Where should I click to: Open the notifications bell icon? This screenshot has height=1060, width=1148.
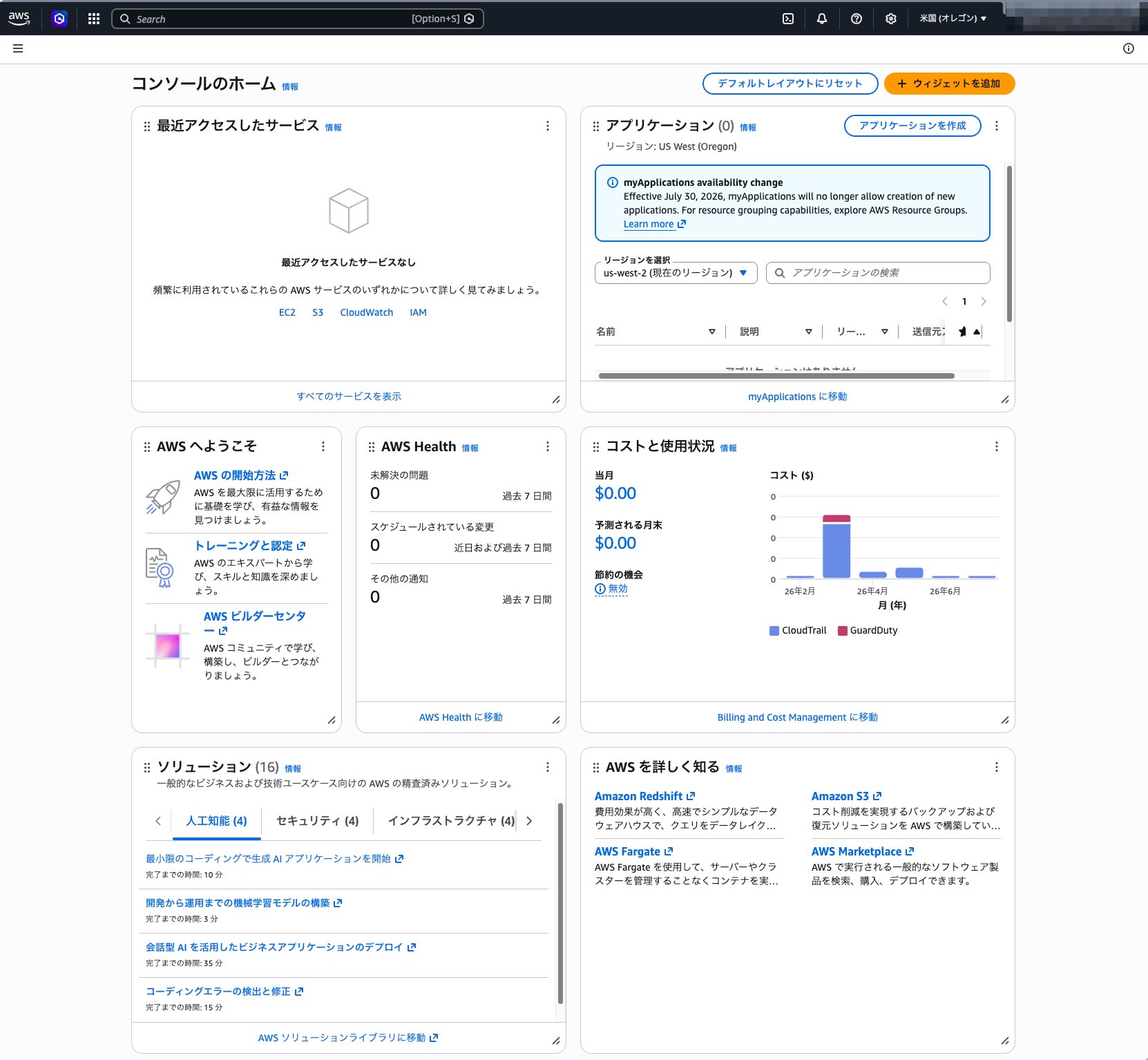coord(822,19)
